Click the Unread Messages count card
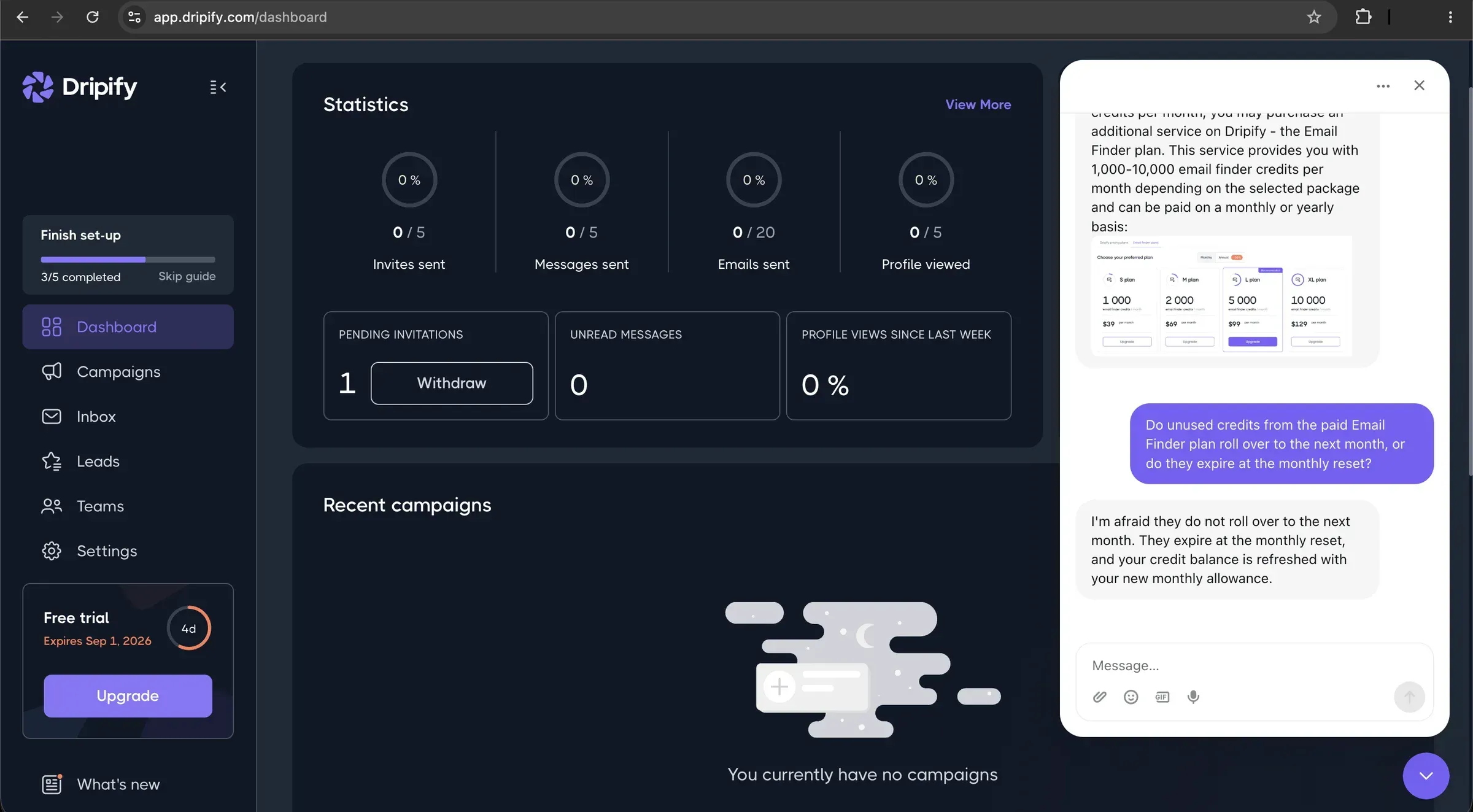Viewport: 1473px width, 812px height. (x=667, y=366)
